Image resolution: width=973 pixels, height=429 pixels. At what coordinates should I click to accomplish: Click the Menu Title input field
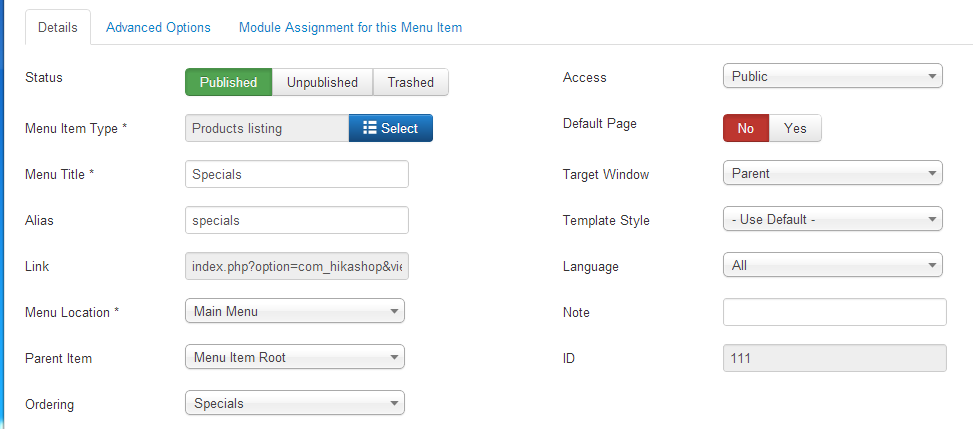pyautogui.click(x=297, y=174)
